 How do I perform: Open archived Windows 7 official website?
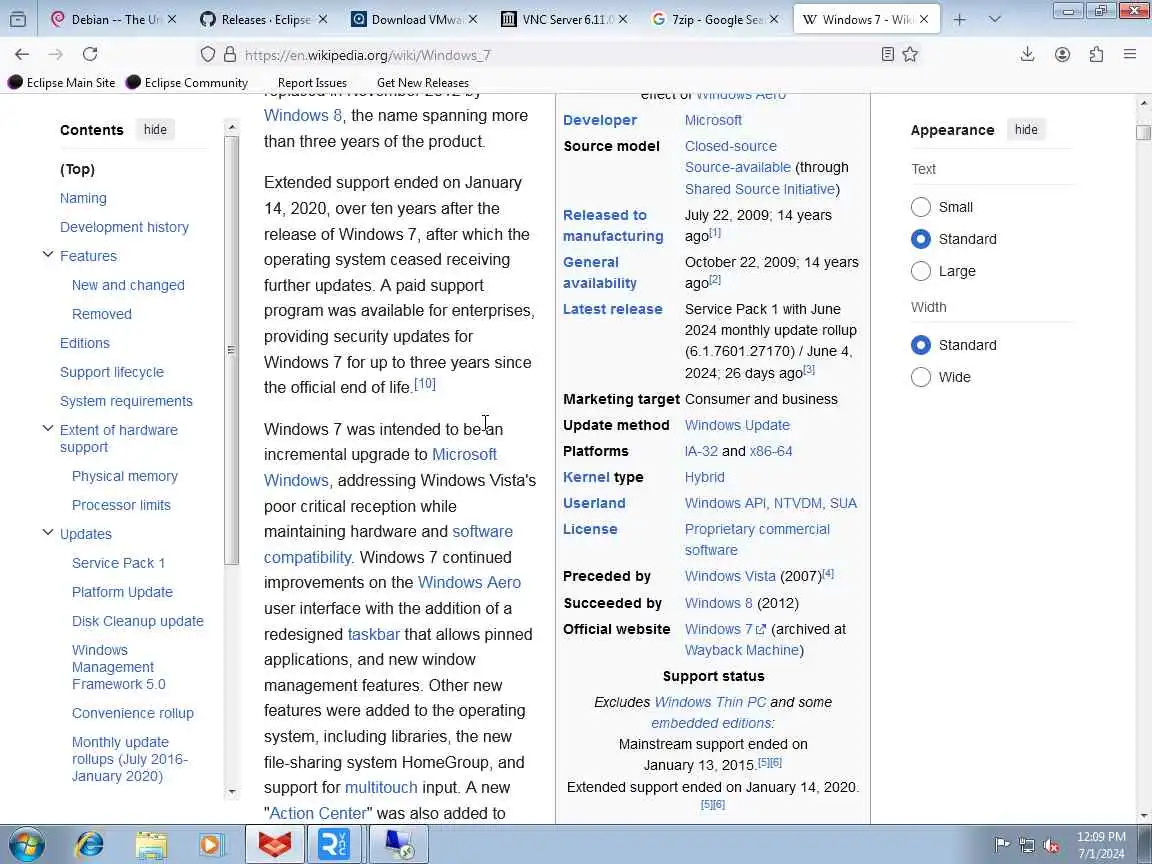click(725, 629)
